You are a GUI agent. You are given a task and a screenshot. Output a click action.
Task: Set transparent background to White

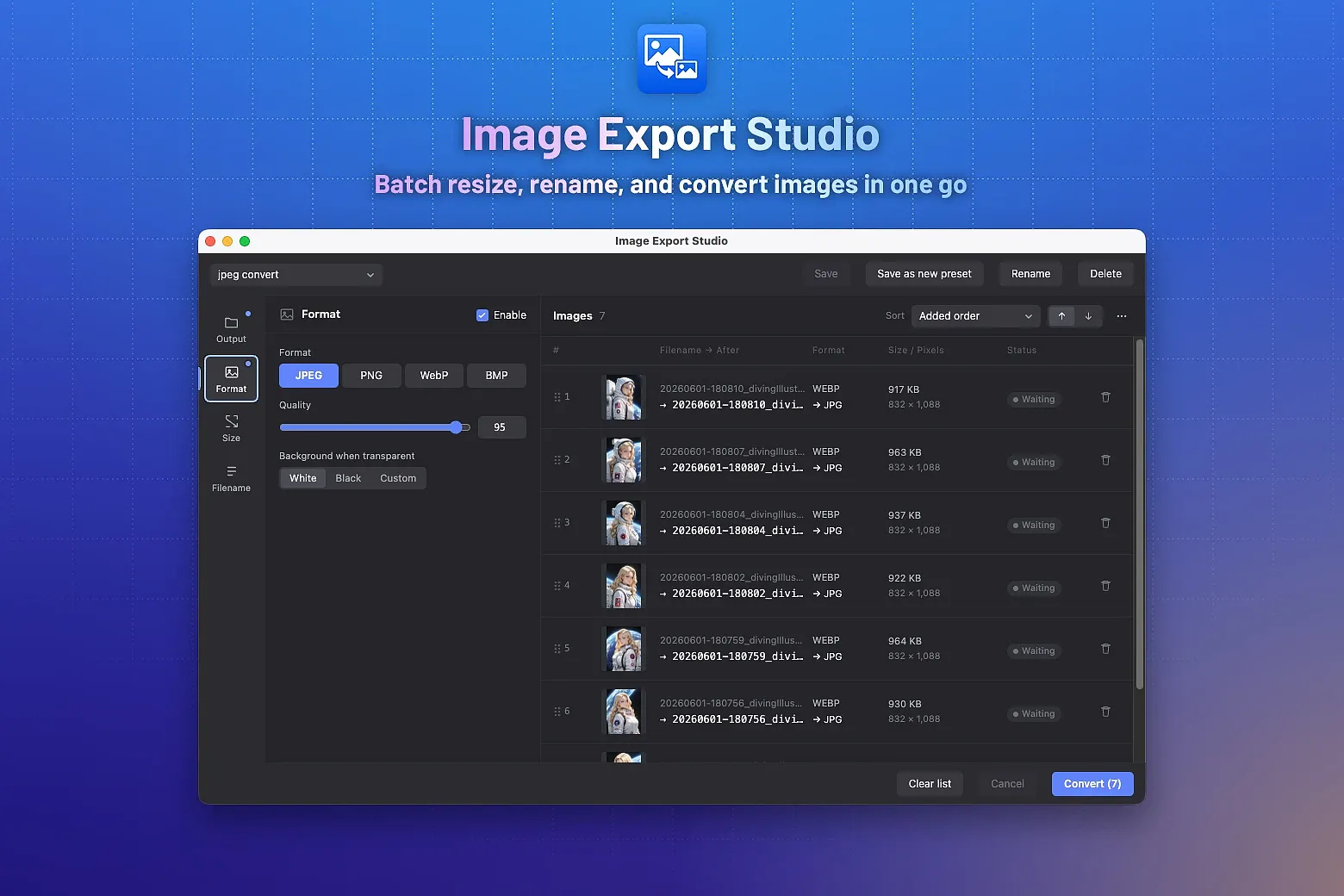pos(303,478)
